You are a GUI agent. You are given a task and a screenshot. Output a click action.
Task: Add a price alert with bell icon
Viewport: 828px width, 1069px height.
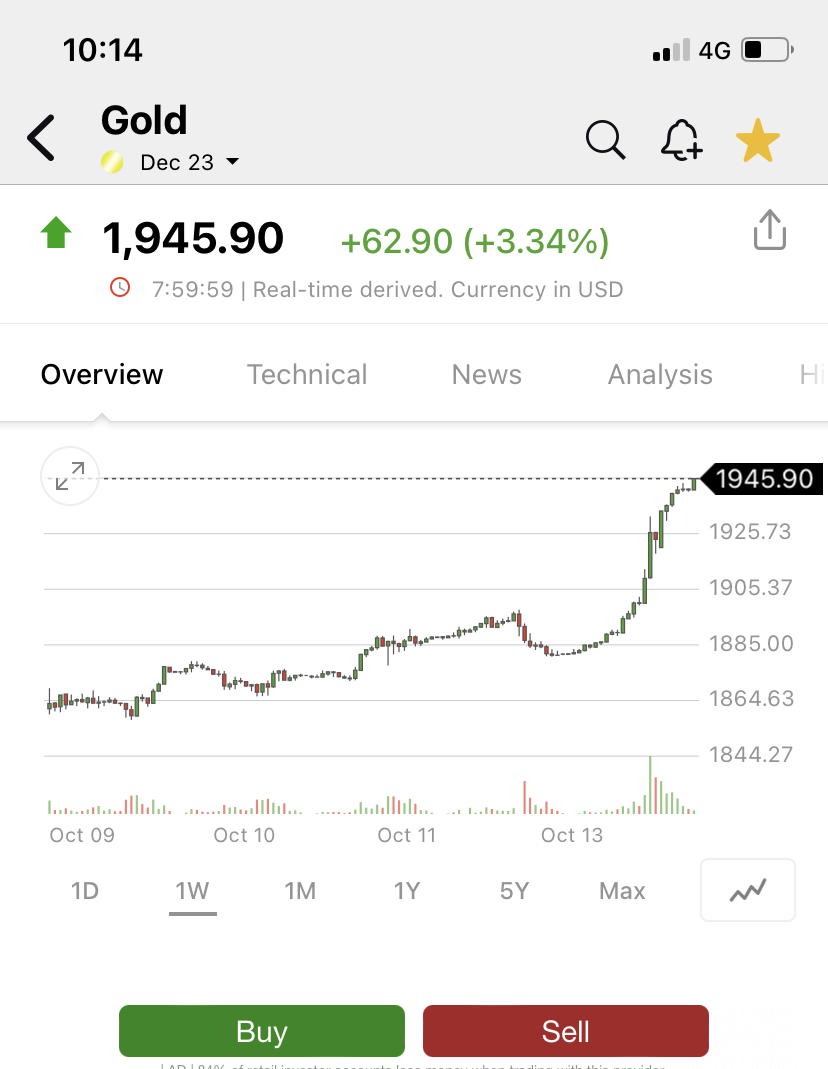click(681, 140)
